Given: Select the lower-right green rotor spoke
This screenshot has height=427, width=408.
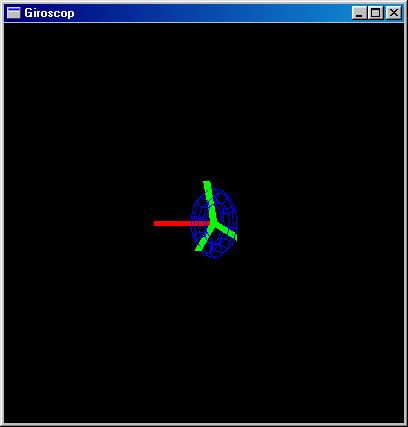Looking at the screenshot, I should (x=226, y=231).
